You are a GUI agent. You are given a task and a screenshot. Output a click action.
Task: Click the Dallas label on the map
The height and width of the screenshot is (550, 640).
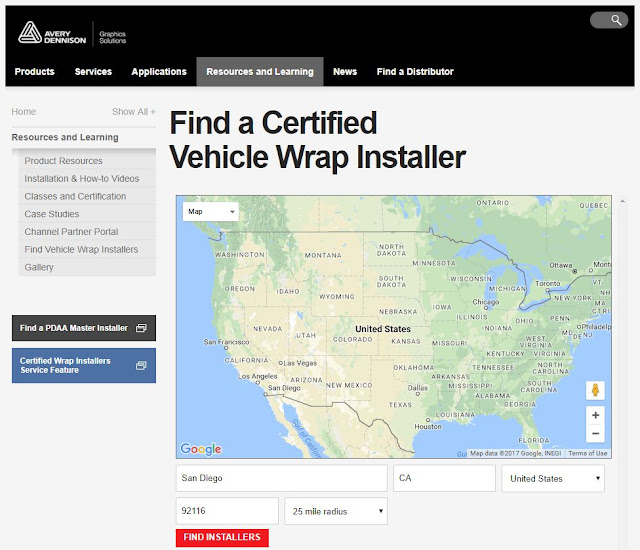click(x=418, y=388)
